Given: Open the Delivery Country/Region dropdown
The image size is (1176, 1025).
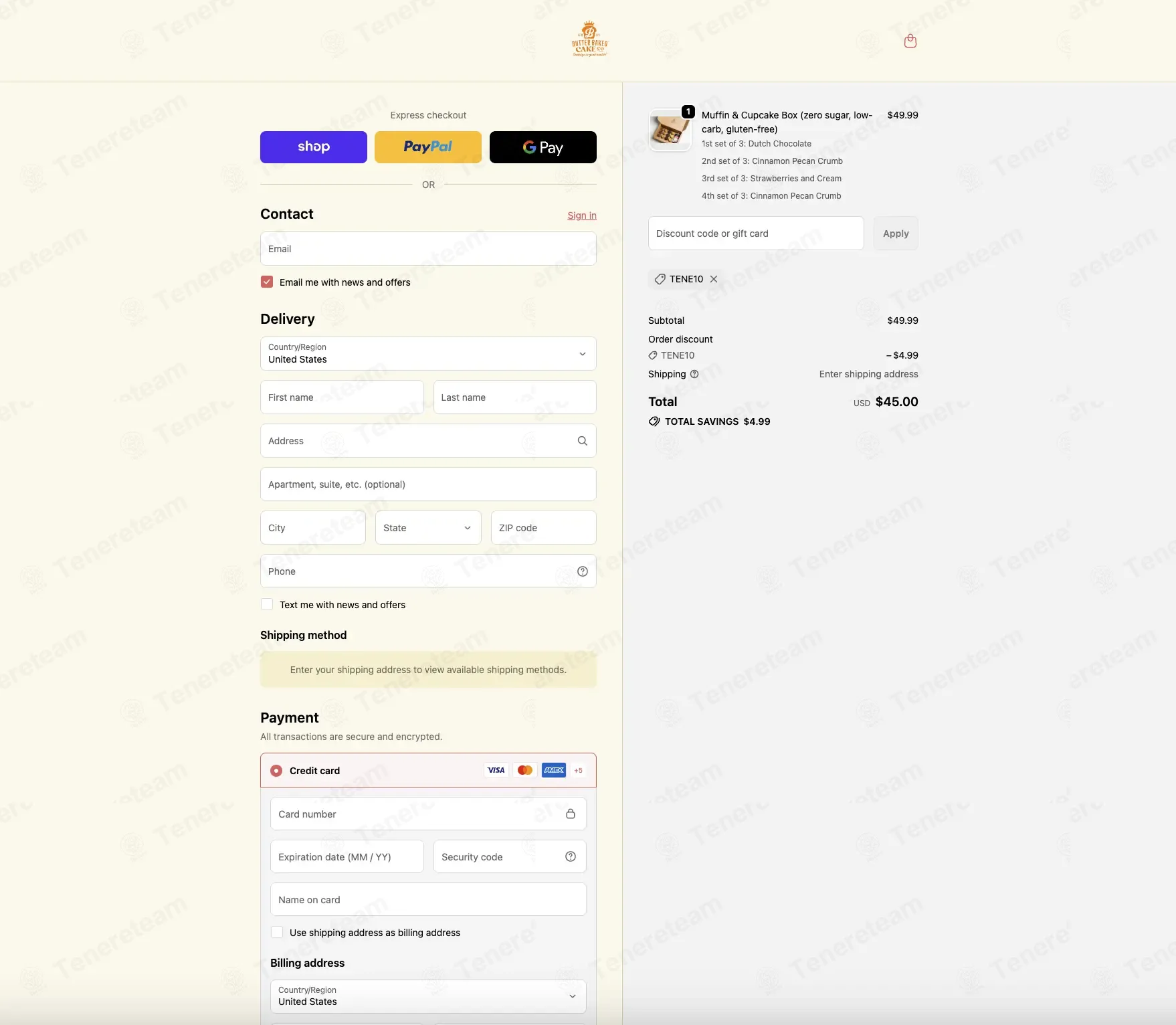Looking at the screenshot, I should pyautogui.click(x=428, y=354).
